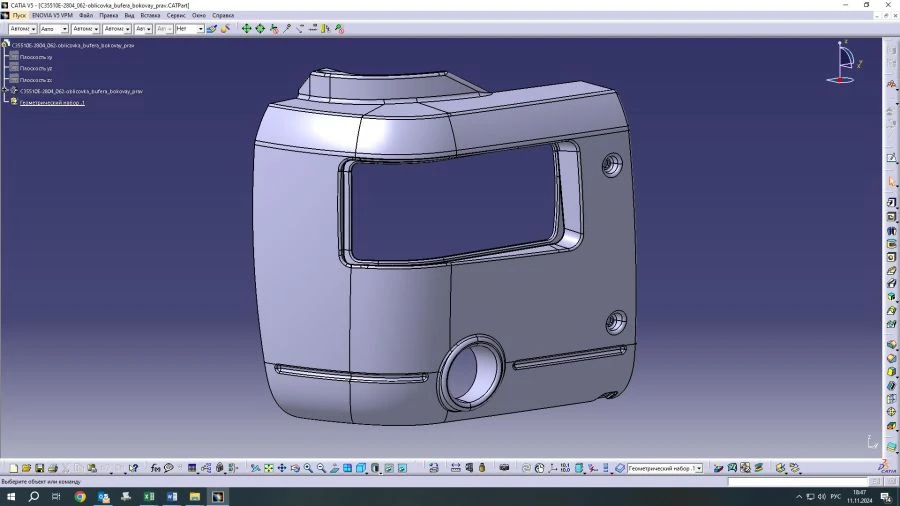
Task: Click Геометрический набор.1 in the tree
Action: 52,102
